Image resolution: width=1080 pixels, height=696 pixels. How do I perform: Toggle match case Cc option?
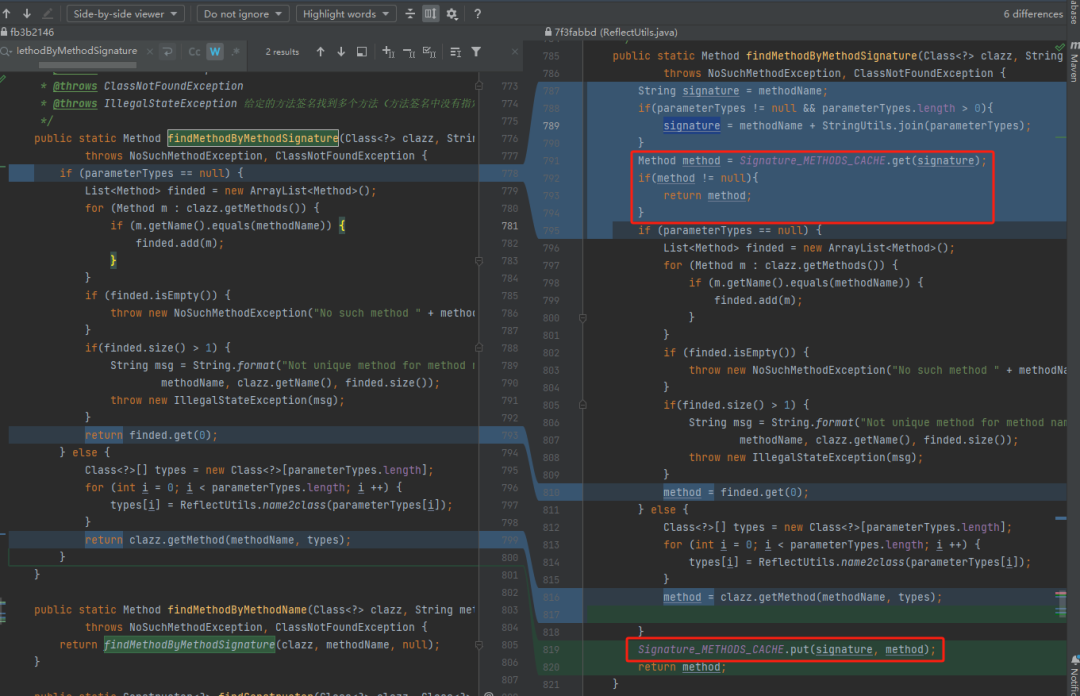[194, 52]
